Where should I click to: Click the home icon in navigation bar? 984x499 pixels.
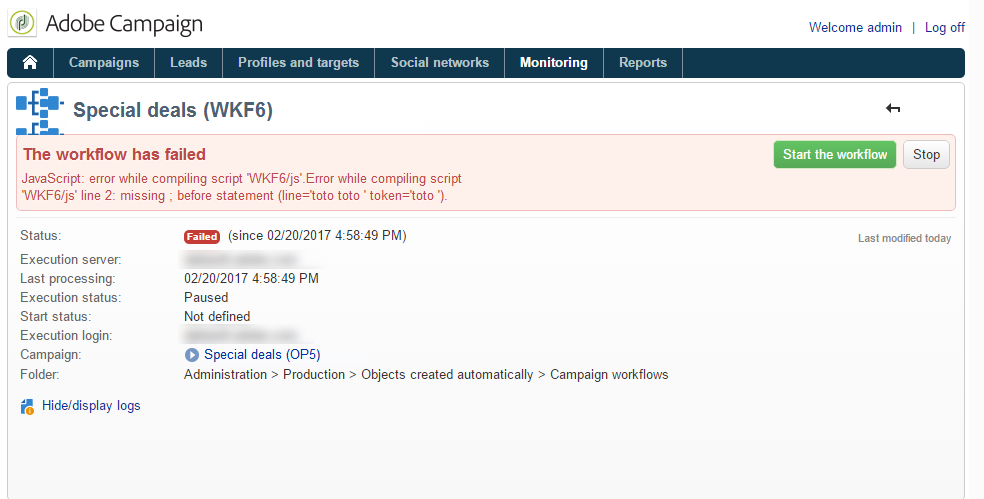pos(29,62)
